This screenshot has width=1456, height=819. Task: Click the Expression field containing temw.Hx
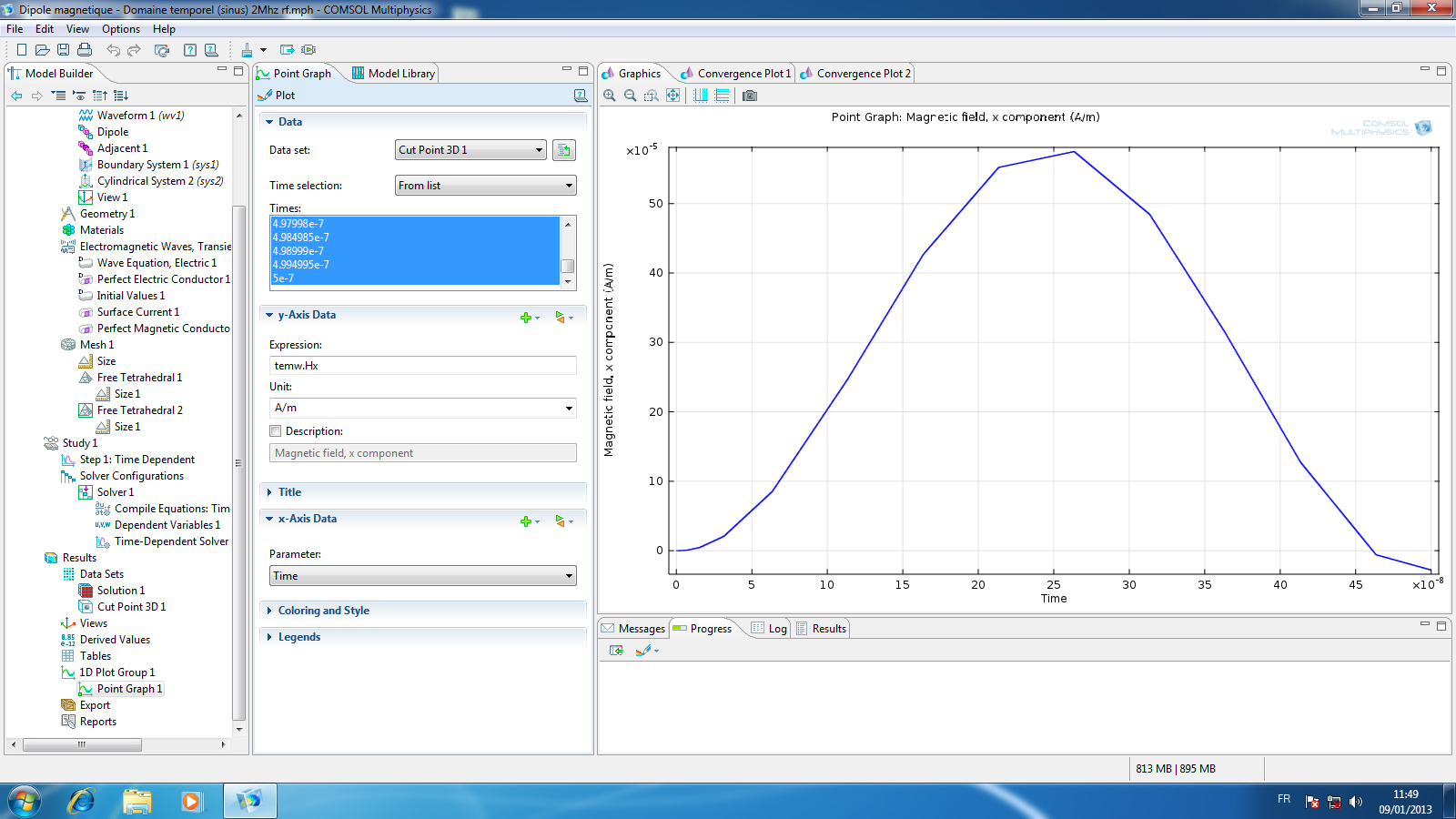(423, 366)
